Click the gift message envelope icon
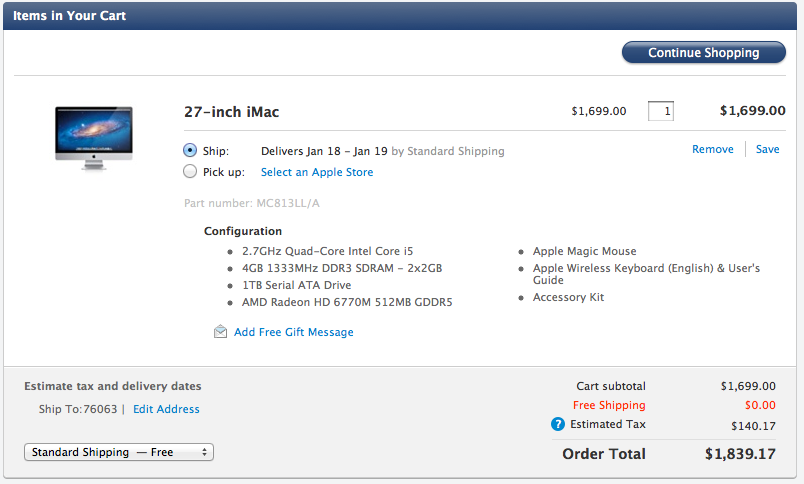This screenshot has height=484, width=804. [220, 332]
